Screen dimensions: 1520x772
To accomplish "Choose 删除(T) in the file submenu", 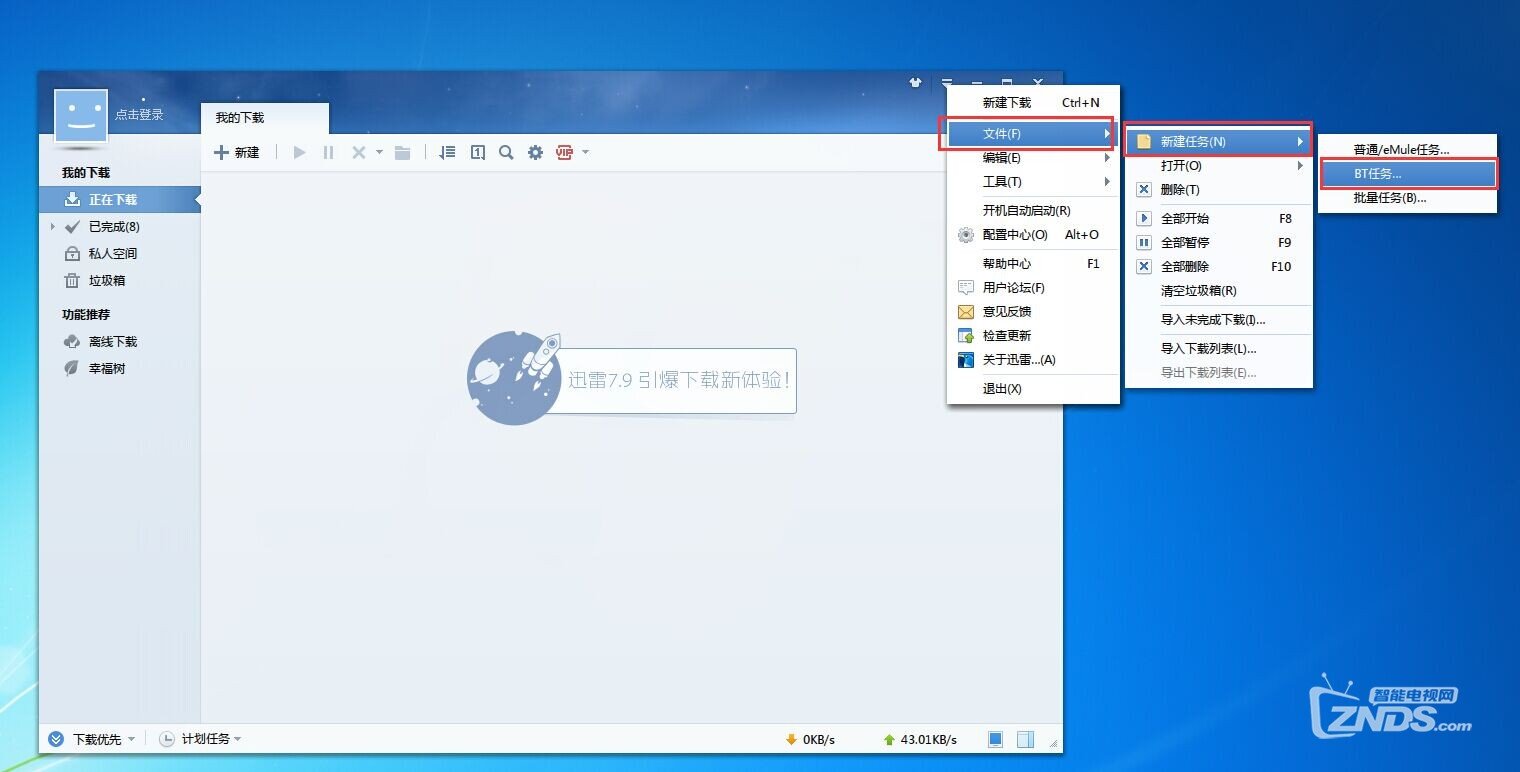I will tap(1218, 190).
